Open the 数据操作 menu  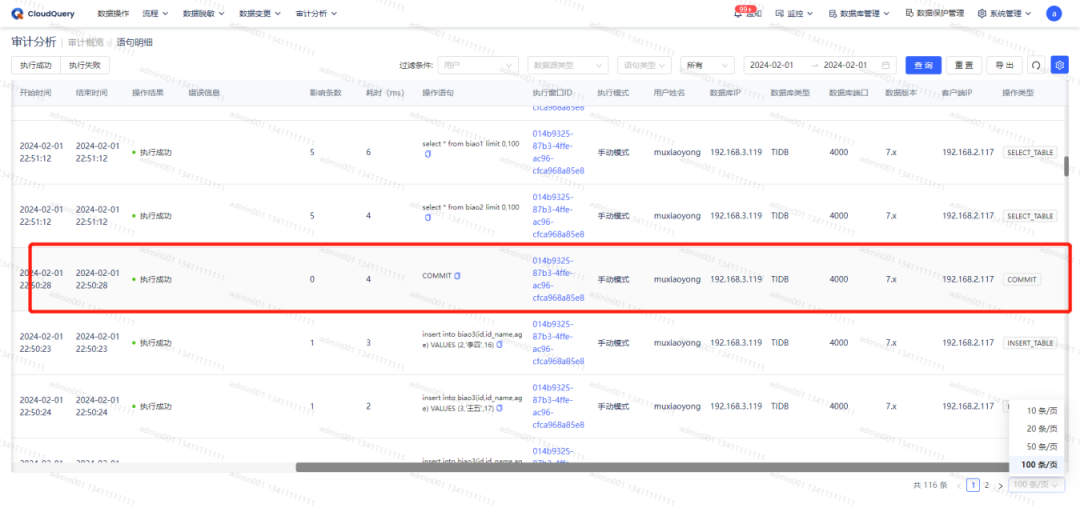point(114,13)
